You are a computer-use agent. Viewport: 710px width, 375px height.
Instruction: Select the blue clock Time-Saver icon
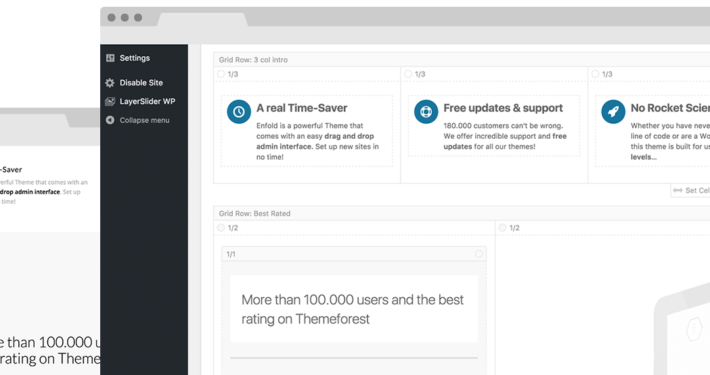239,111
